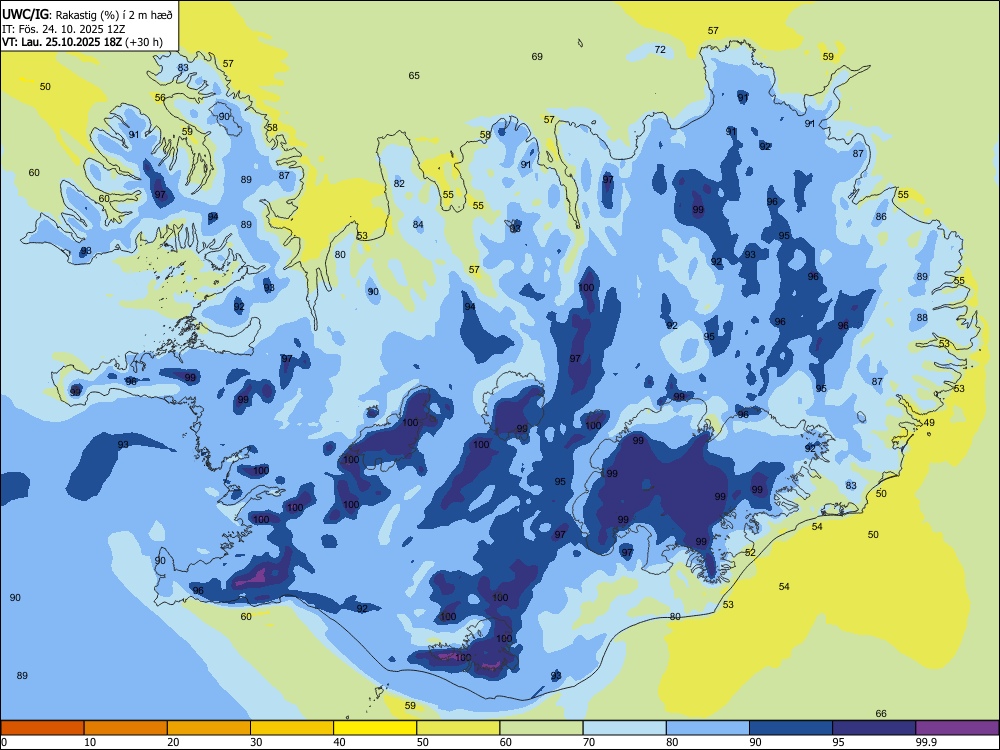
Task: Click the humidity value '72' on the map
Action: pyautogui.click(x=660, y=50)
